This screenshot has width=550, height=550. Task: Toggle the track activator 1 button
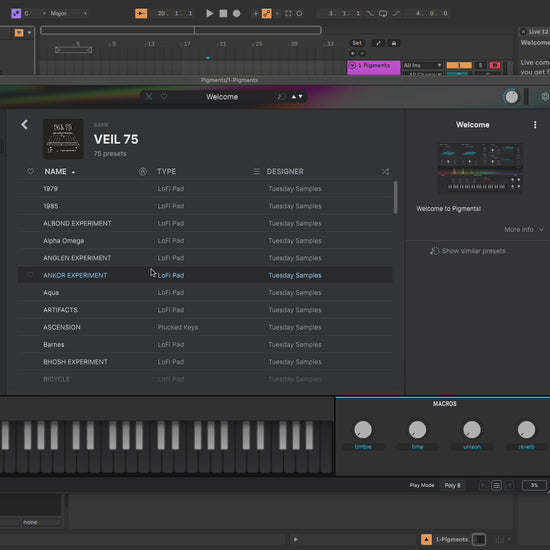click(x=459, y=65)
